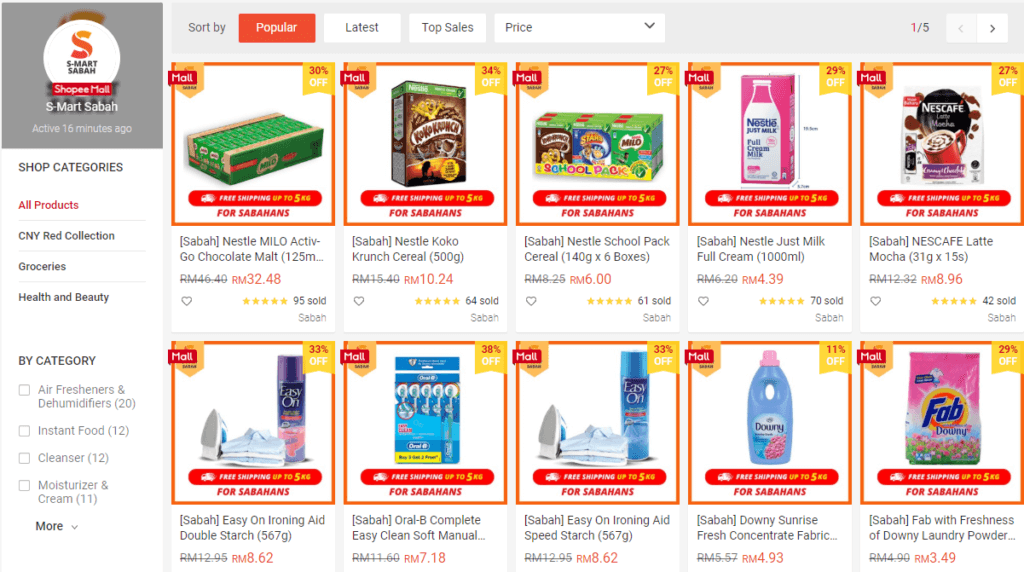Select the Popular sort button

point(276,28)
